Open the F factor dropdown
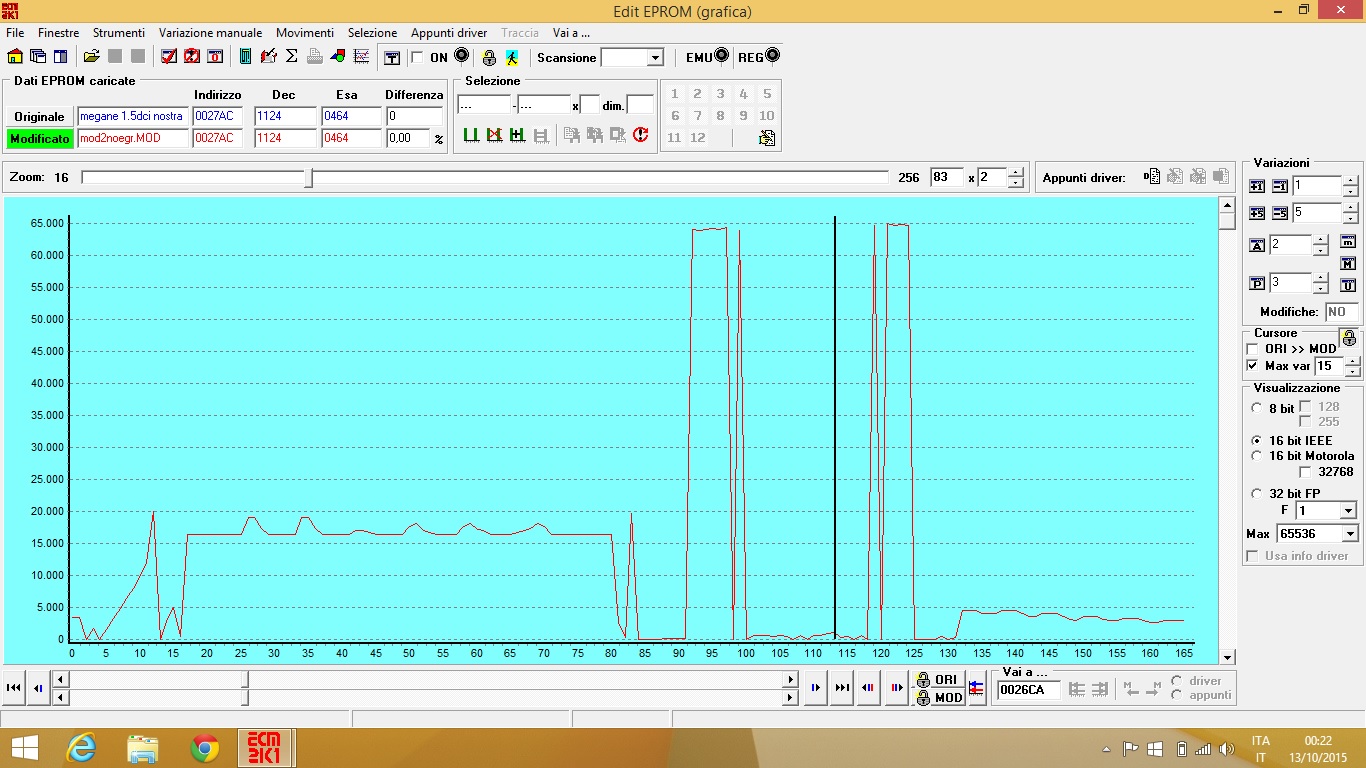The height and width of the screenshot is (768, 1366). click(x=1347, y=511)
